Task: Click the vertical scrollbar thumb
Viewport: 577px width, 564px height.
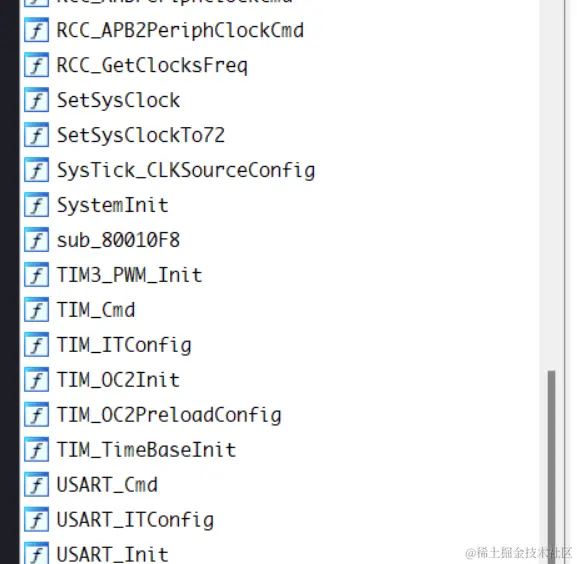Action: pyautogui.click(x=551, y=467)
